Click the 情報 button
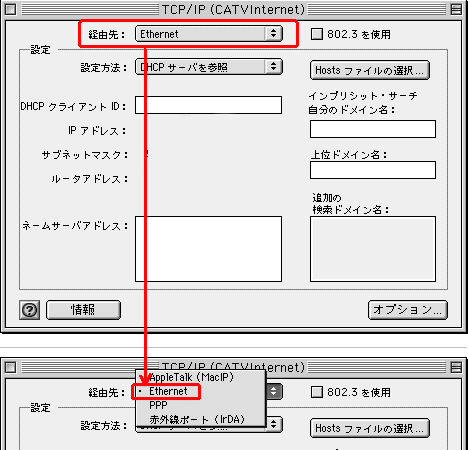 point(83,310)
